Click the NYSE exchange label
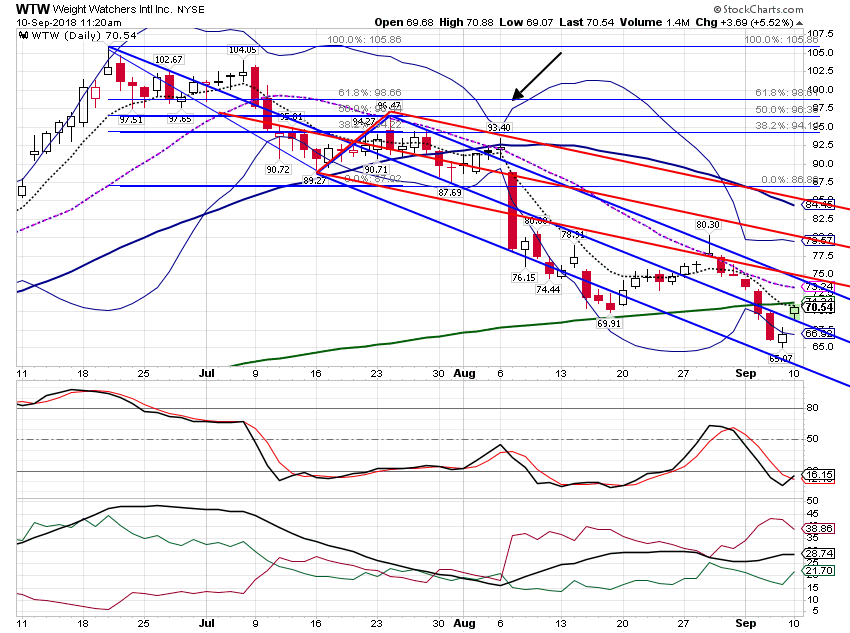The height and width of the screenshot is (633, 850). [190, 10]
